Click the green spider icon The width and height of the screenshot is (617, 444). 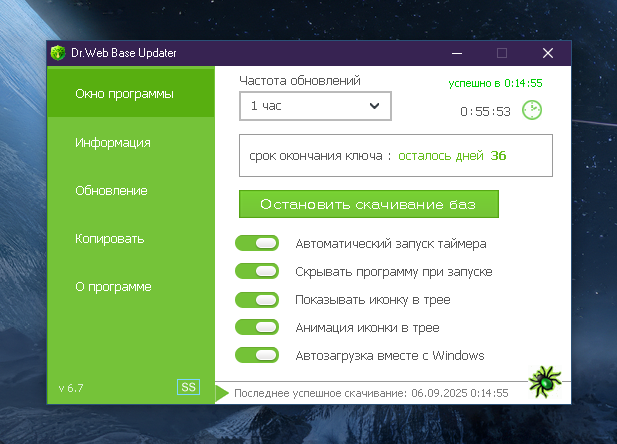click(x=545, y=381)
